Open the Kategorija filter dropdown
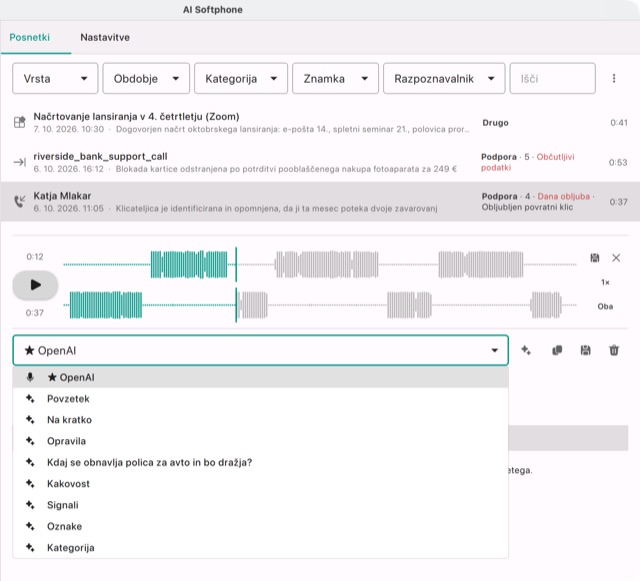 pyautogui.click(x=241, y=78)
